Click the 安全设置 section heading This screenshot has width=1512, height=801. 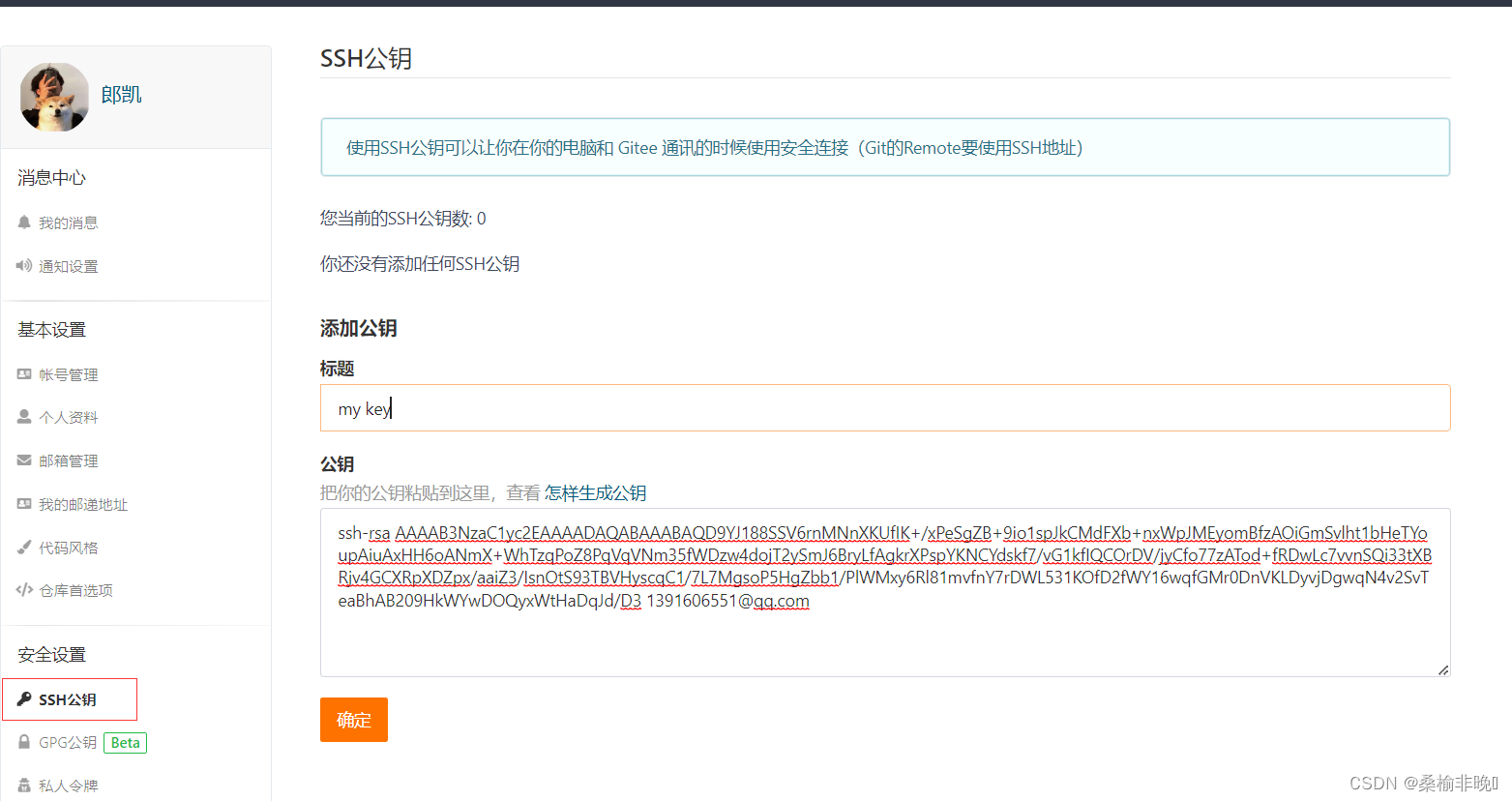[x=52, y=655]
